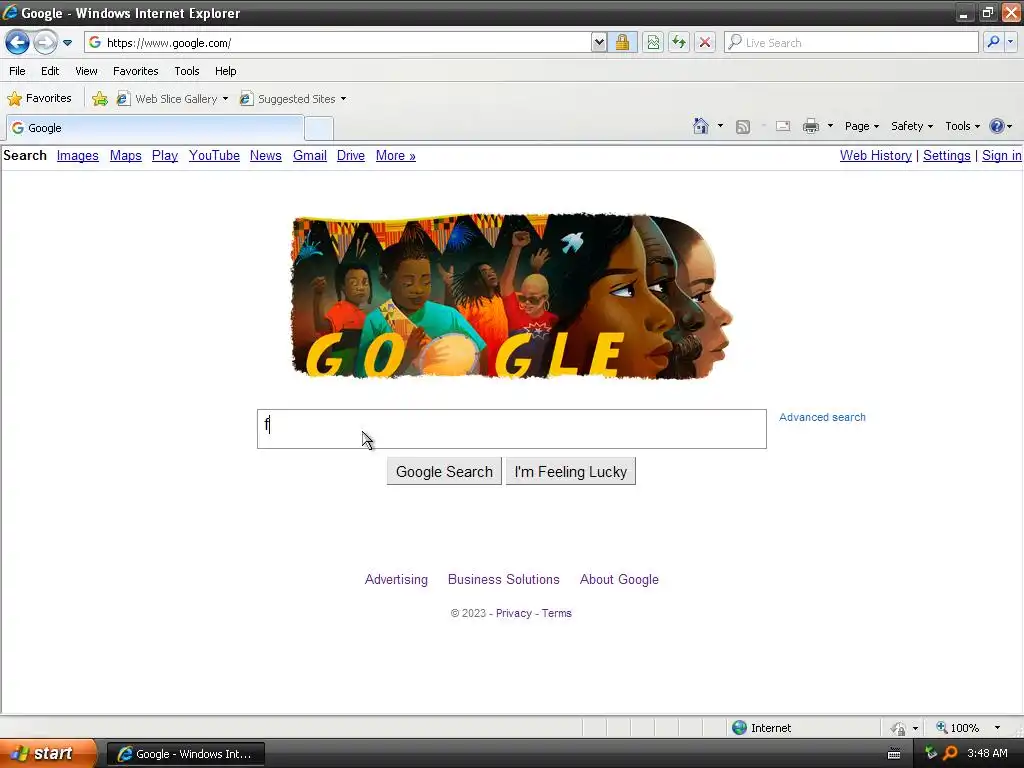Click the Google taskbar window button

coord(185,754)
